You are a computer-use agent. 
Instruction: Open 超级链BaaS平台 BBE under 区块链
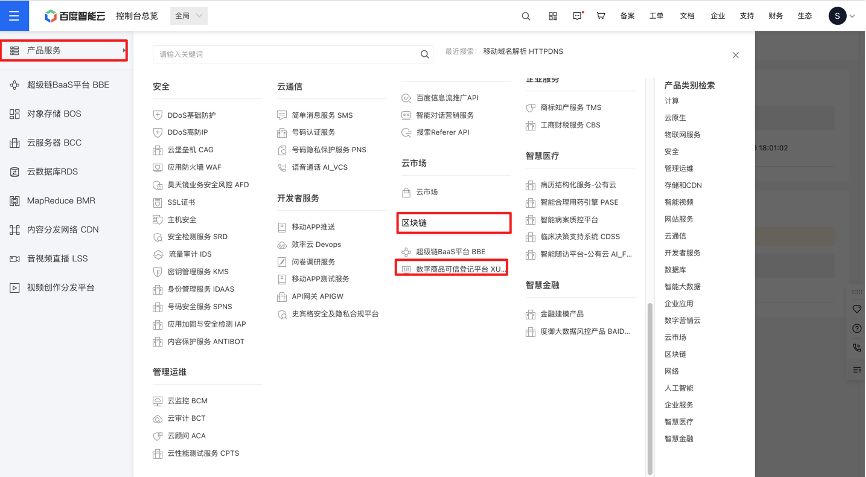tap(451, 252)
